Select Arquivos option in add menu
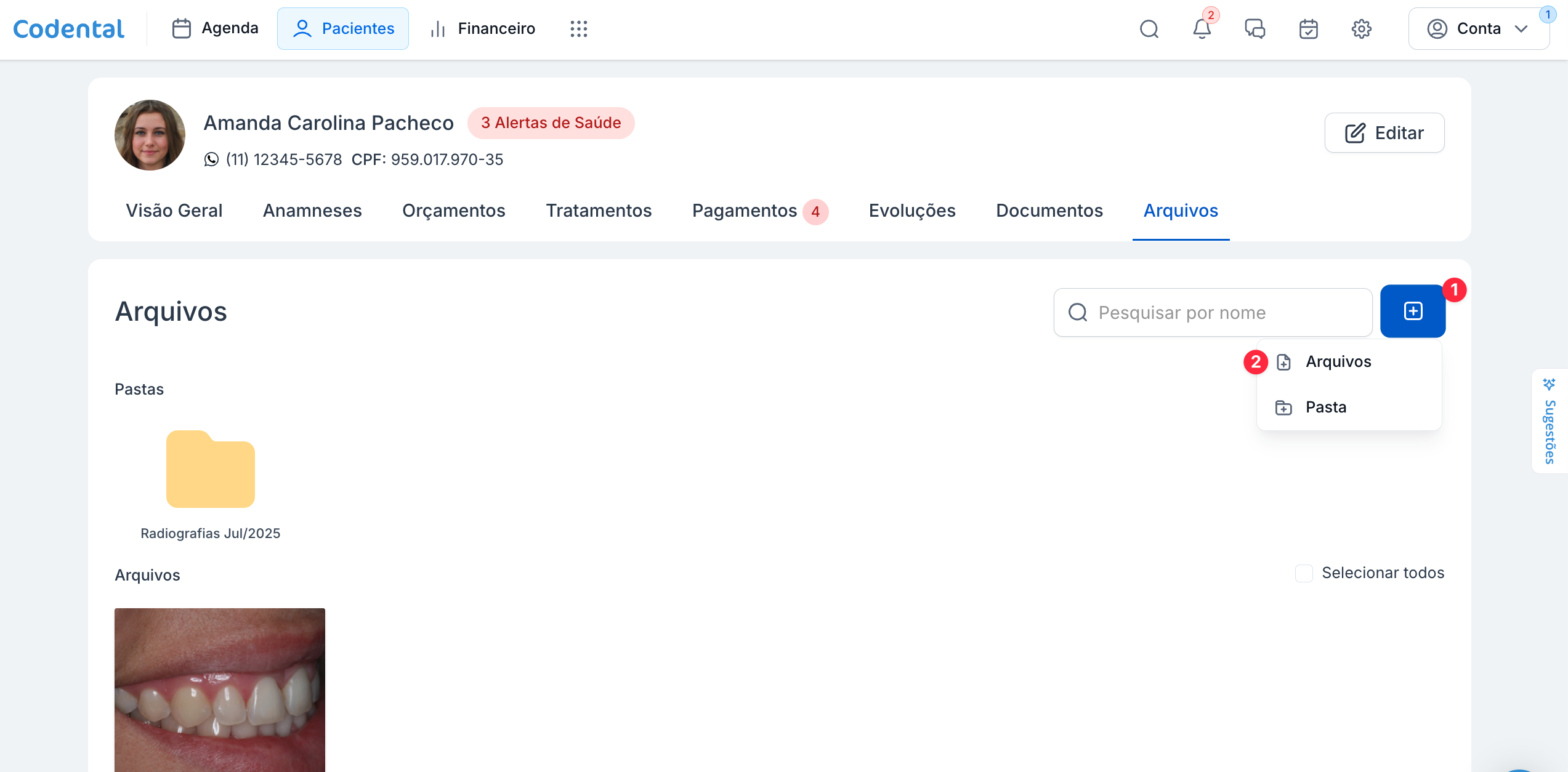The image size is (1568, 772). pos(1338,362)
